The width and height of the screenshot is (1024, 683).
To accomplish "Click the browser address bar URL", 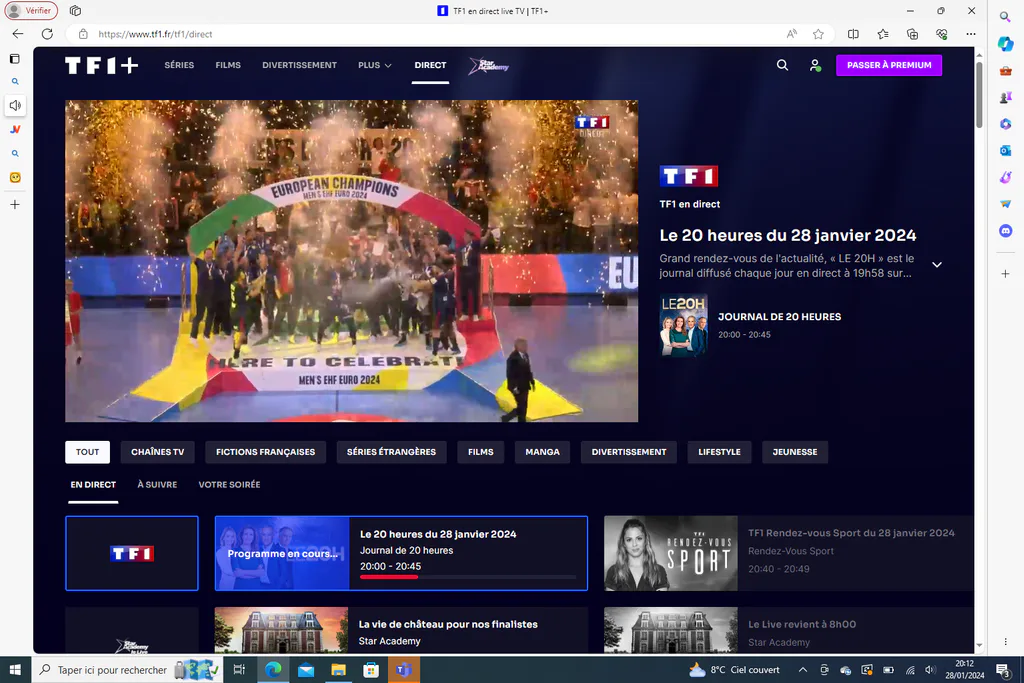I will pos(155,34).
